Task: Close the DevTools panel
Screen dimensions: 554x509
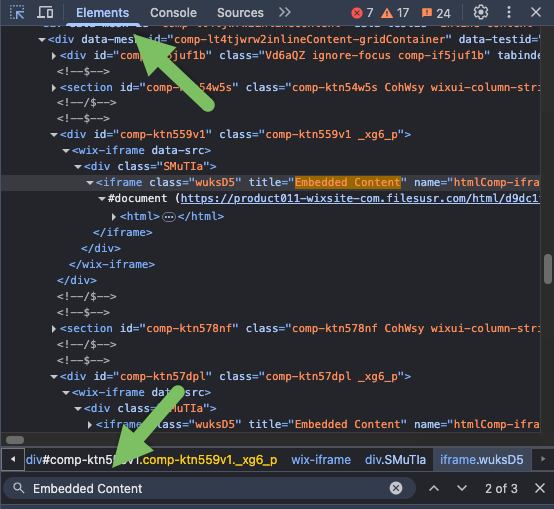Action: (536, 12)
